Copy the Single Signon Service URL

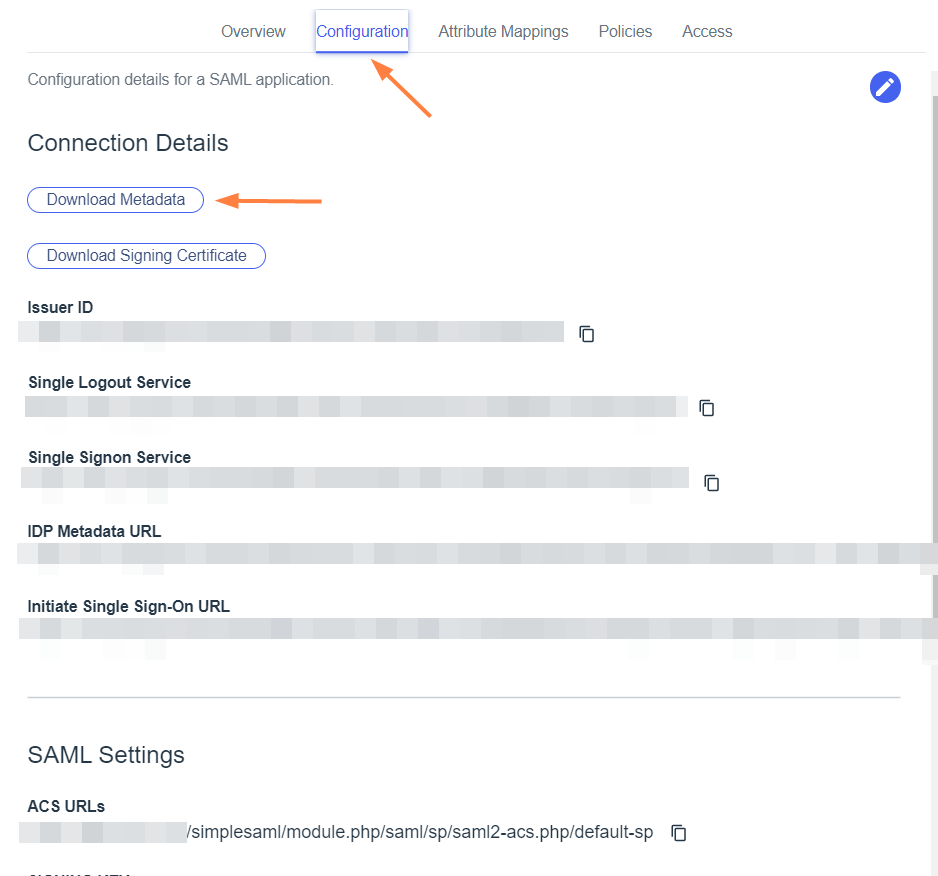coord(712,483)
